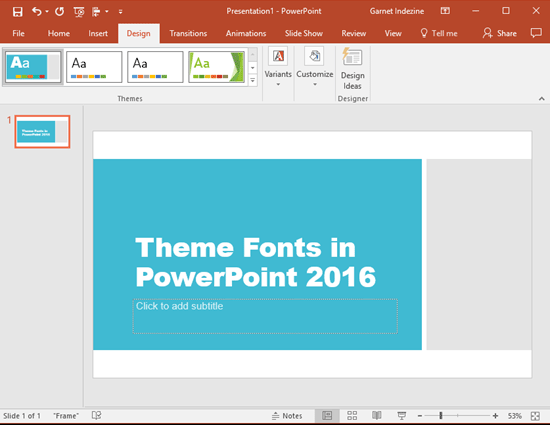
Task: Switch to Normal view icon
Action: (327, 416)
